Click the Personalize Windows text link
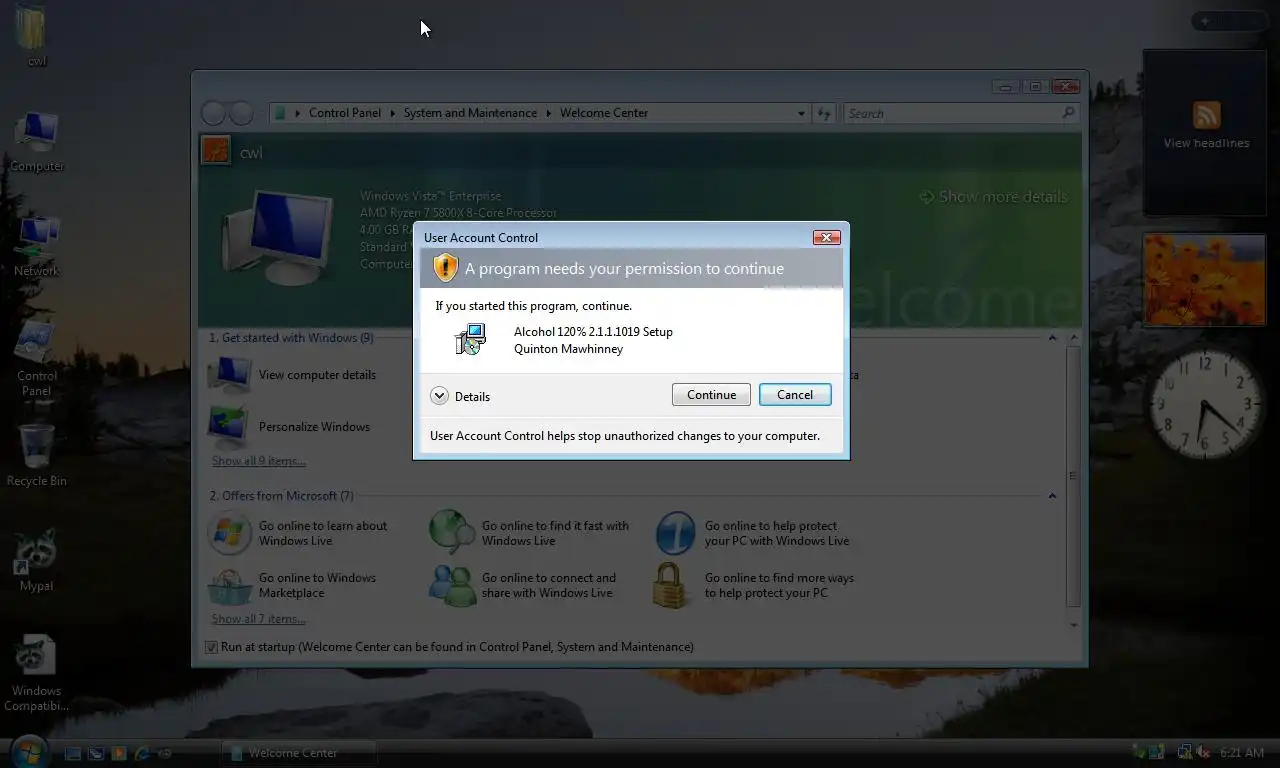The image size is (1280, 768). coord(314,427)
